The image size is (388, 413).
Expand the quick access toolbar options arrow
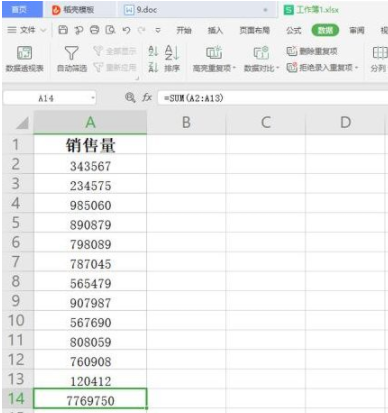coord(158,30)
